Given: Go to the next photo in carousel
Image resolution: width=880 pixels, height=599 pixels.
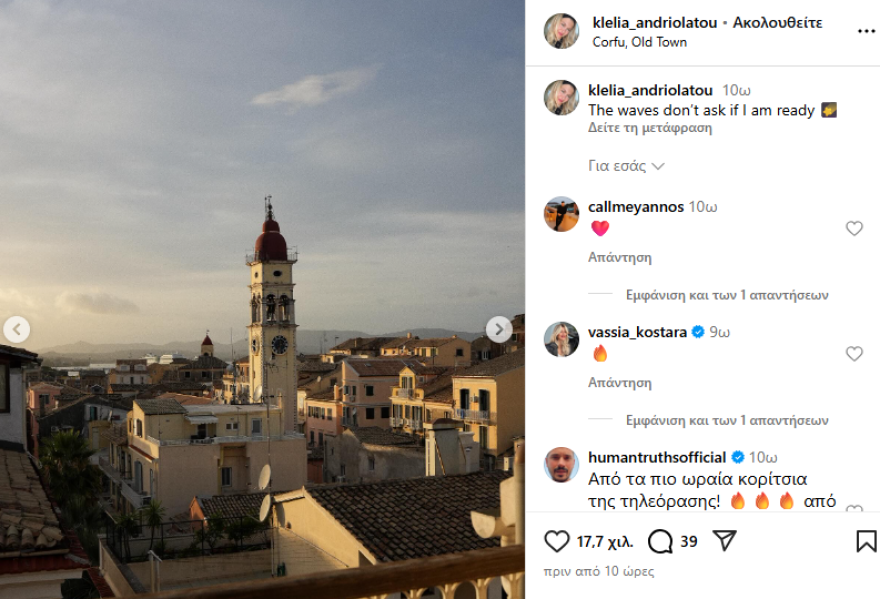Looking at the screenshot, I should [499, 329].
